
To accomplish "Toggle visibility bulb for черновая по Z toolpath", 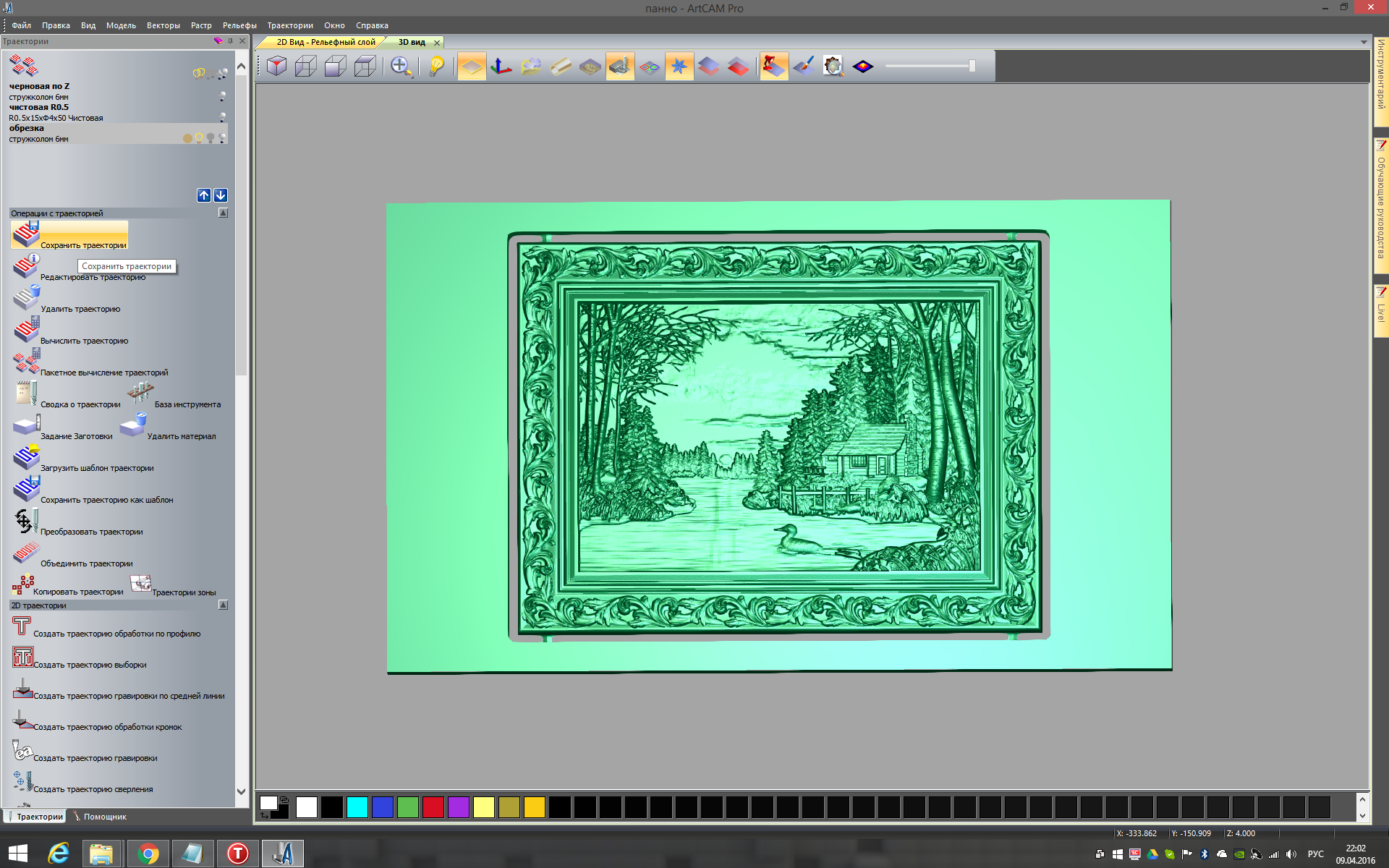I will [222, 95].
